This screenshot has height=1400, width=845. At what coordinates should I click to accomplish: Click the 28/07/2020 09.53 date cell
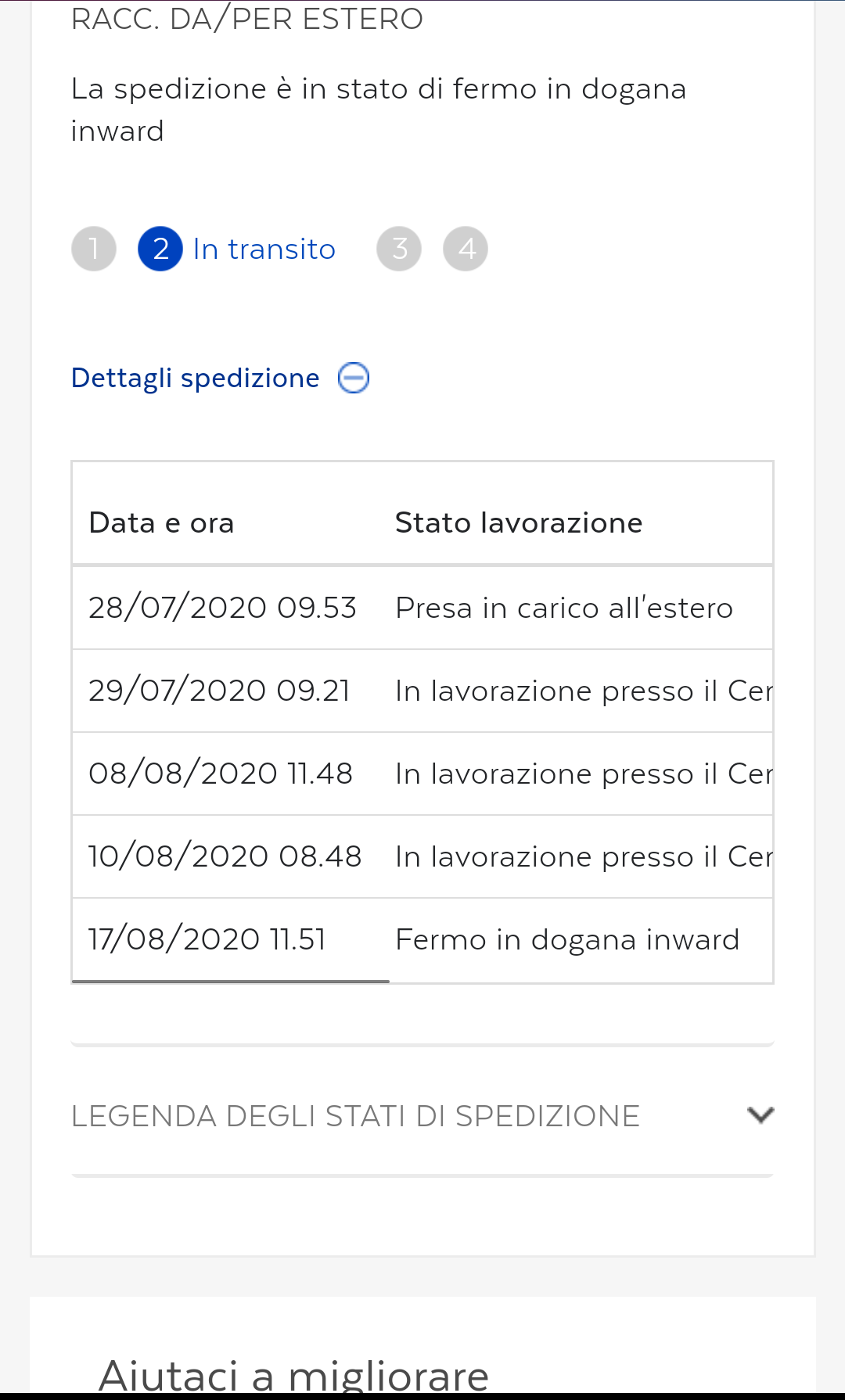(x=223, y=608)
